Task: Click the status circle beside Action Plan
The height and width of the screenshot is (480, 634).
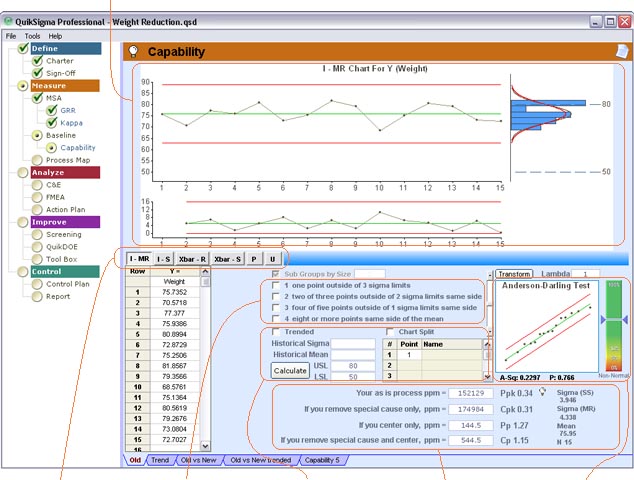Action: 37,209
